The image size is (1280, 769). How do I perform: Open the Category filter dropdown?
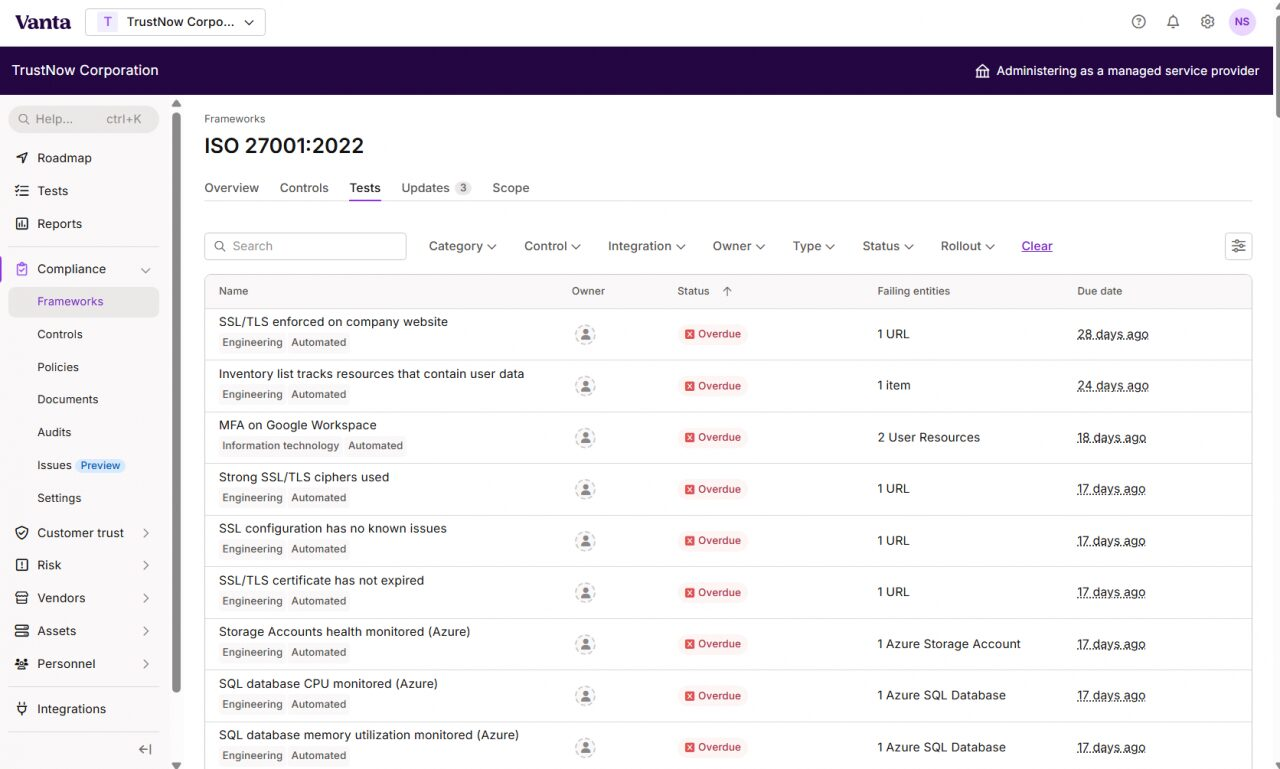click(x=462, y=246)
